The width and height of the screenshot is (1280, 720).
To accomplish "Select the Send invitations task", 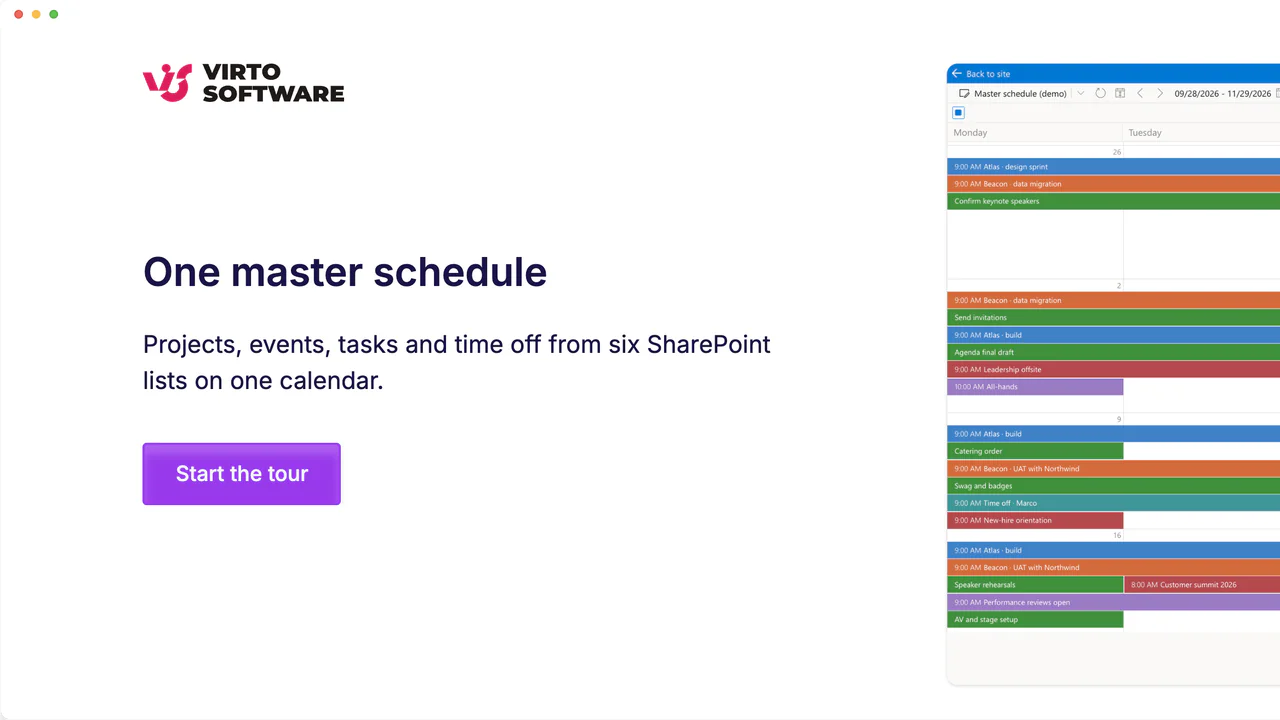I will coord(1113,318).
